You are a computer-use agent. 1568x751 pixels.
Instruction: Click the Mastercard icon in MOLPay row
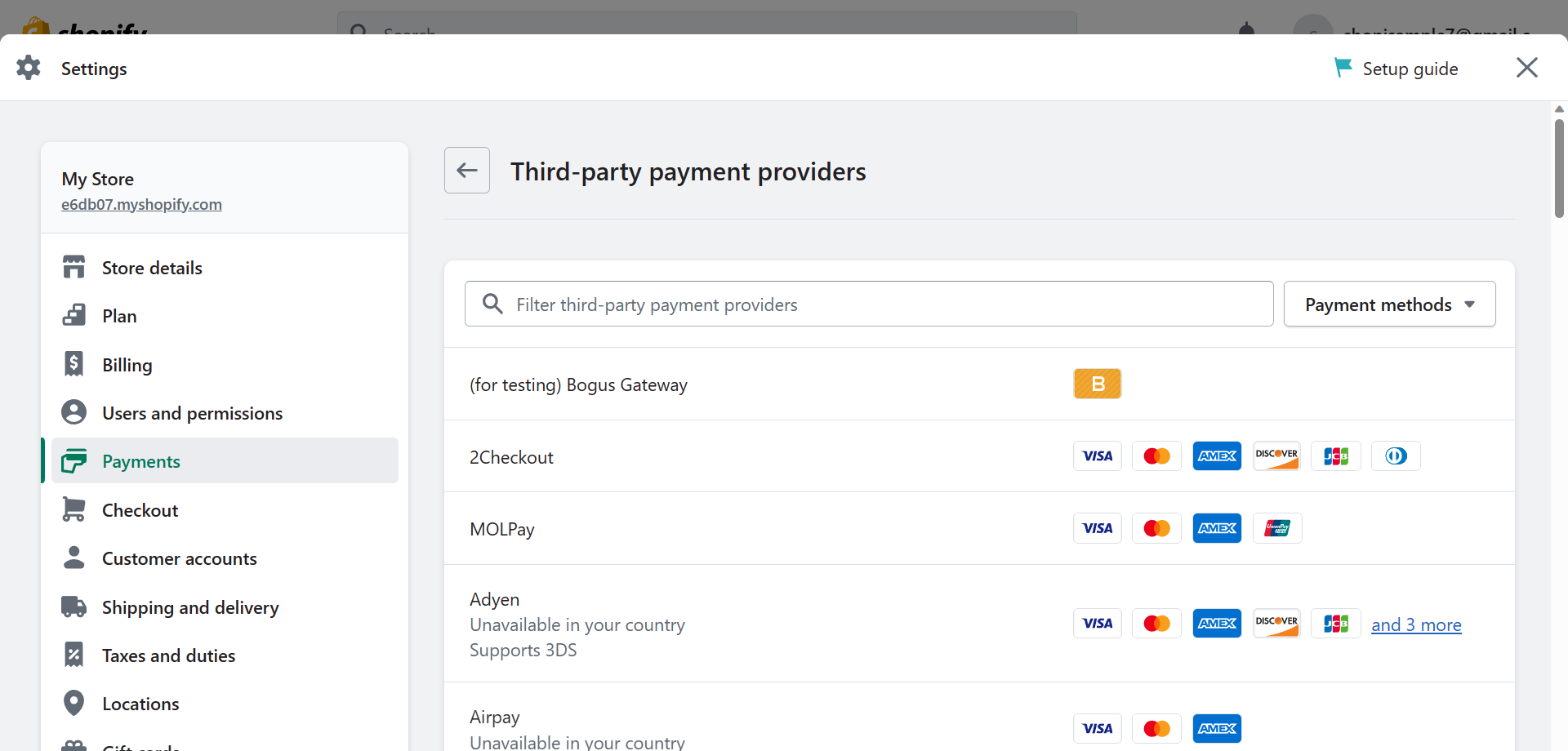coord(1156,528)
